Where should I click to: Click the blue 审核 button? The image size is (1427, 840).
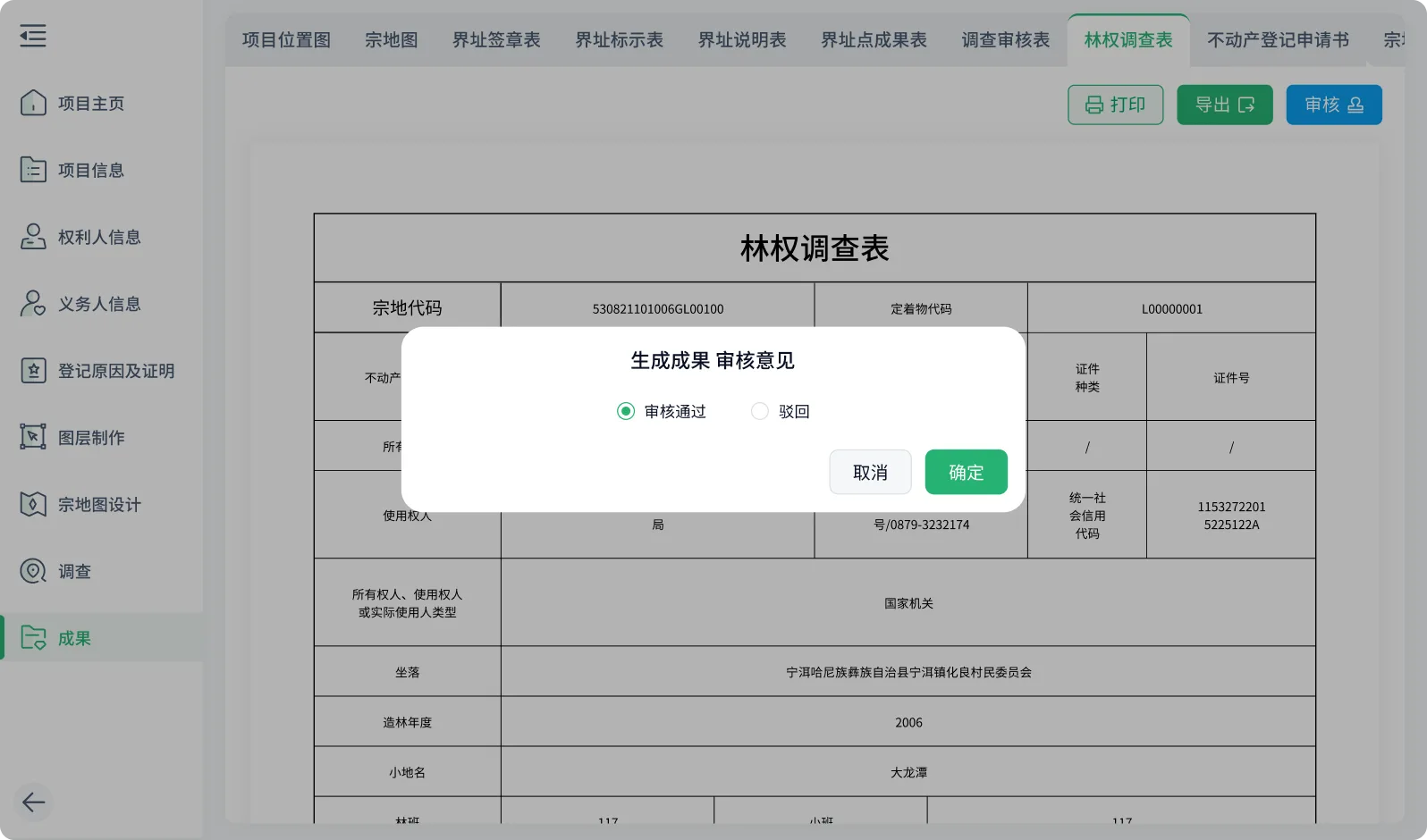pos(1334,105)
